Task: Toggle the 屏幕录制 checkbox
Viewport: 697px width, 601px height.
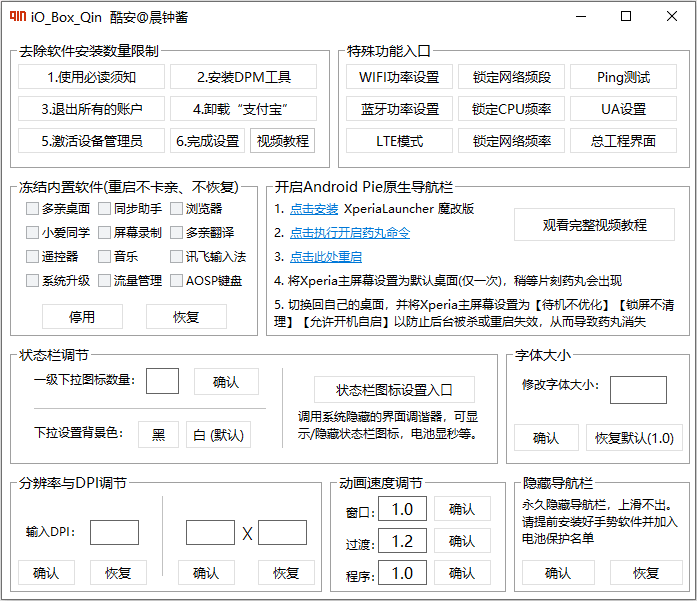Action: 104,232
